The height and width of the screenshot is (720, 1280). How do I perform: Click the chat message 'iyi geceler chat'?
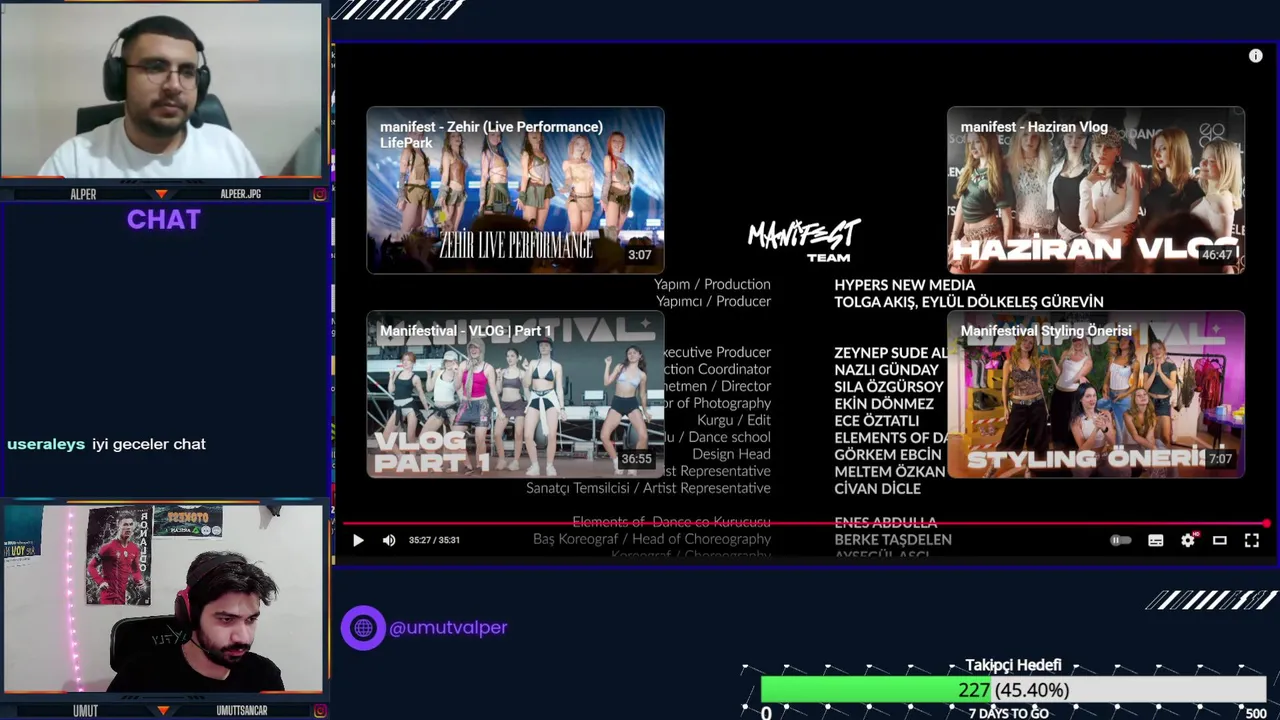coord(149,444)
